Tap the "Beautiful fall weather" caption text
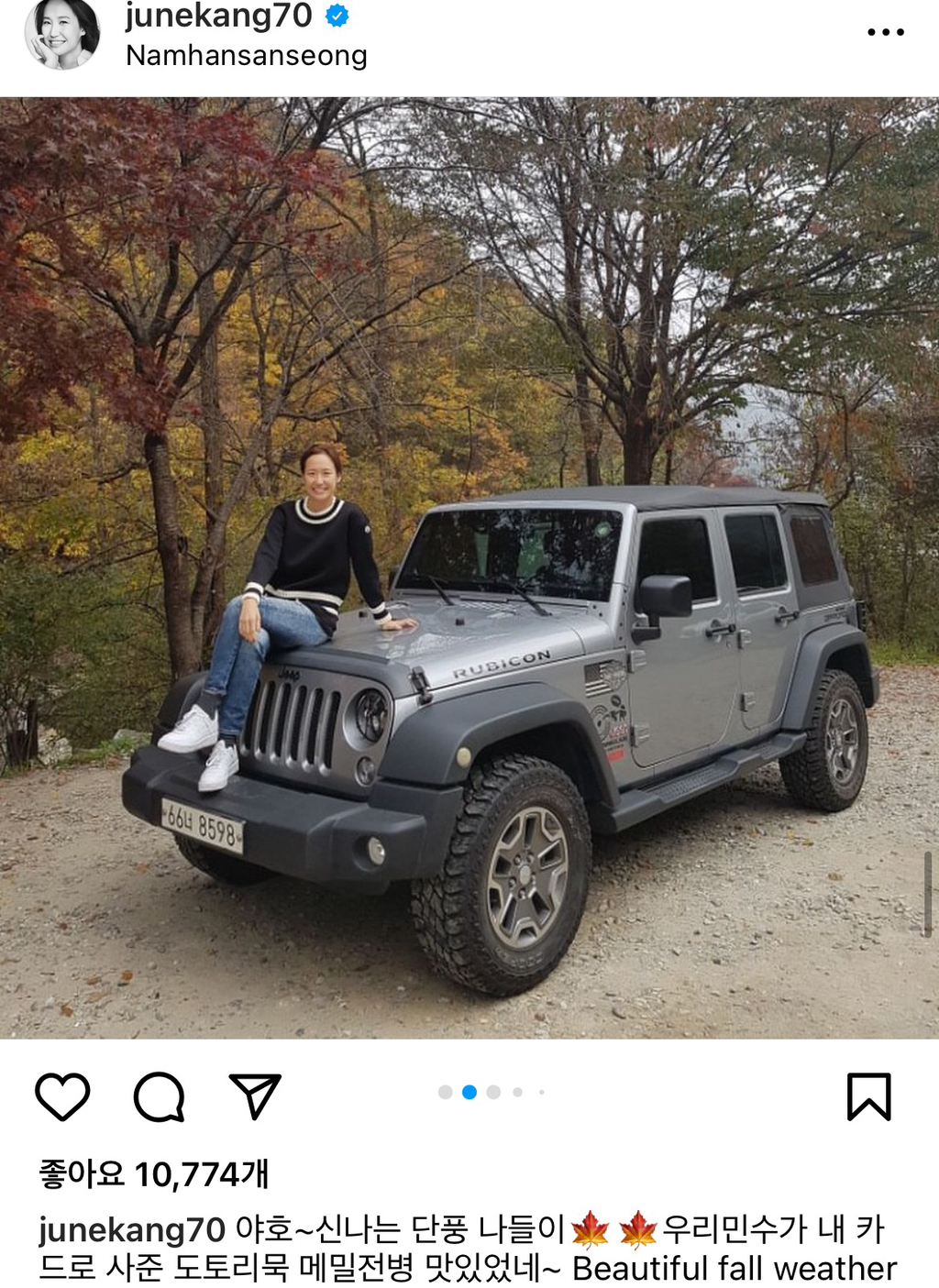Viewport: 939px width, 1288px height. point(735,1269)
